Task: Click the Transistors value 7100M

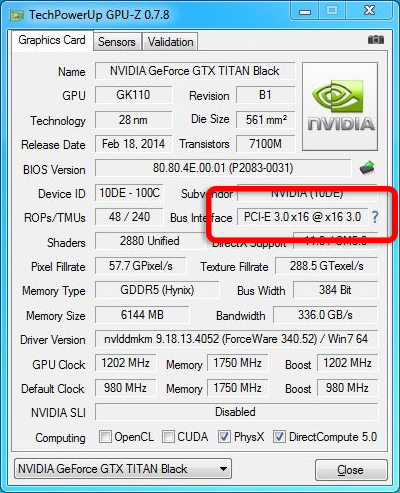Action: click(265, 144)
